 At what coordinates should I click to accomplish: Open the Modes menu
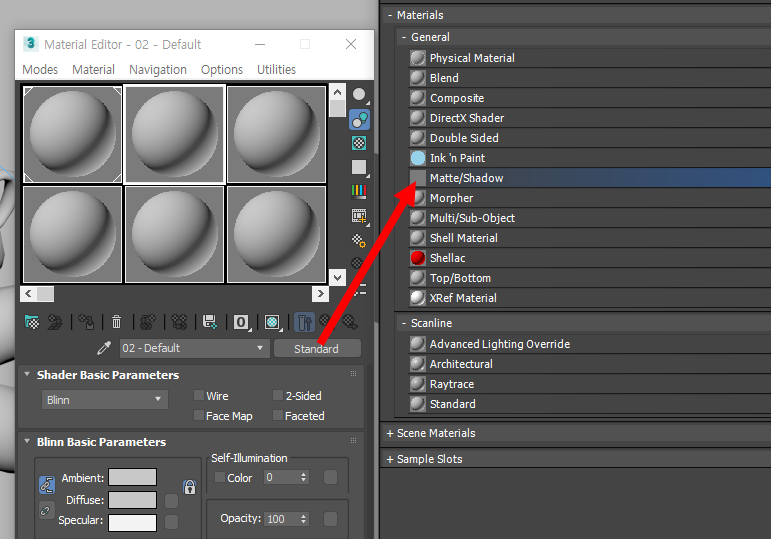[x=40, y=70]
